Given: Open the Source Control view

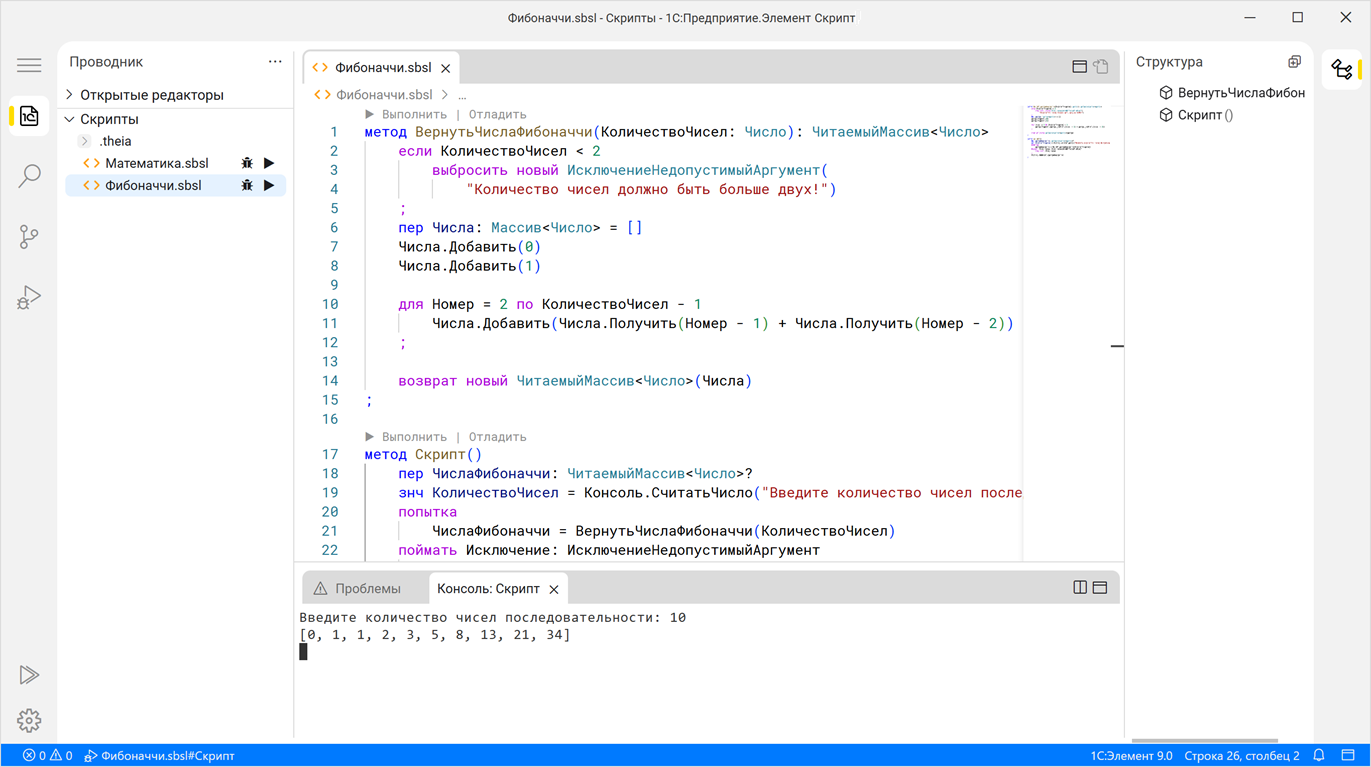Looking at the screenshot, I should click(29, 237).
